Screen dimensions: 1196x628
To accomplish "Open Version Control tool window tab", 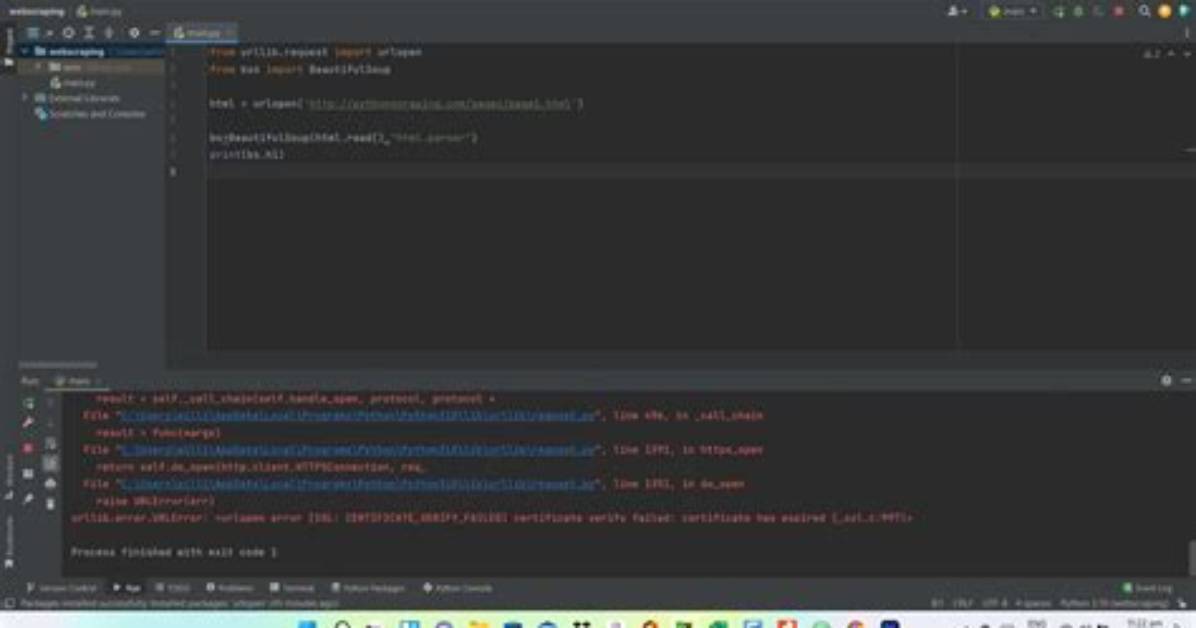I will pos(61,588).
